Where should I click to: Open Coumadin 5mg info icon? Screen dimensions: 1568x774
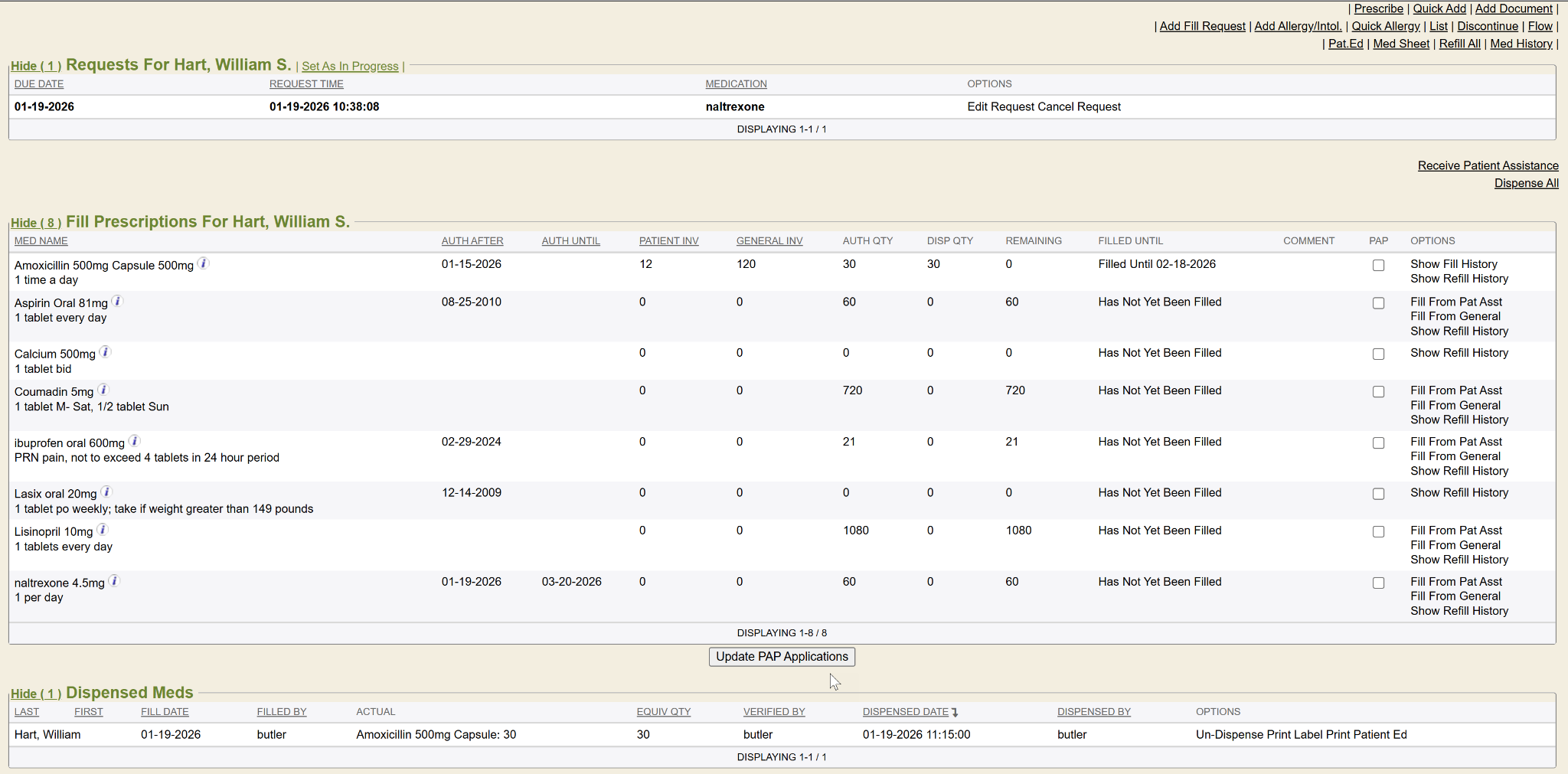click(x=103, y=390)
